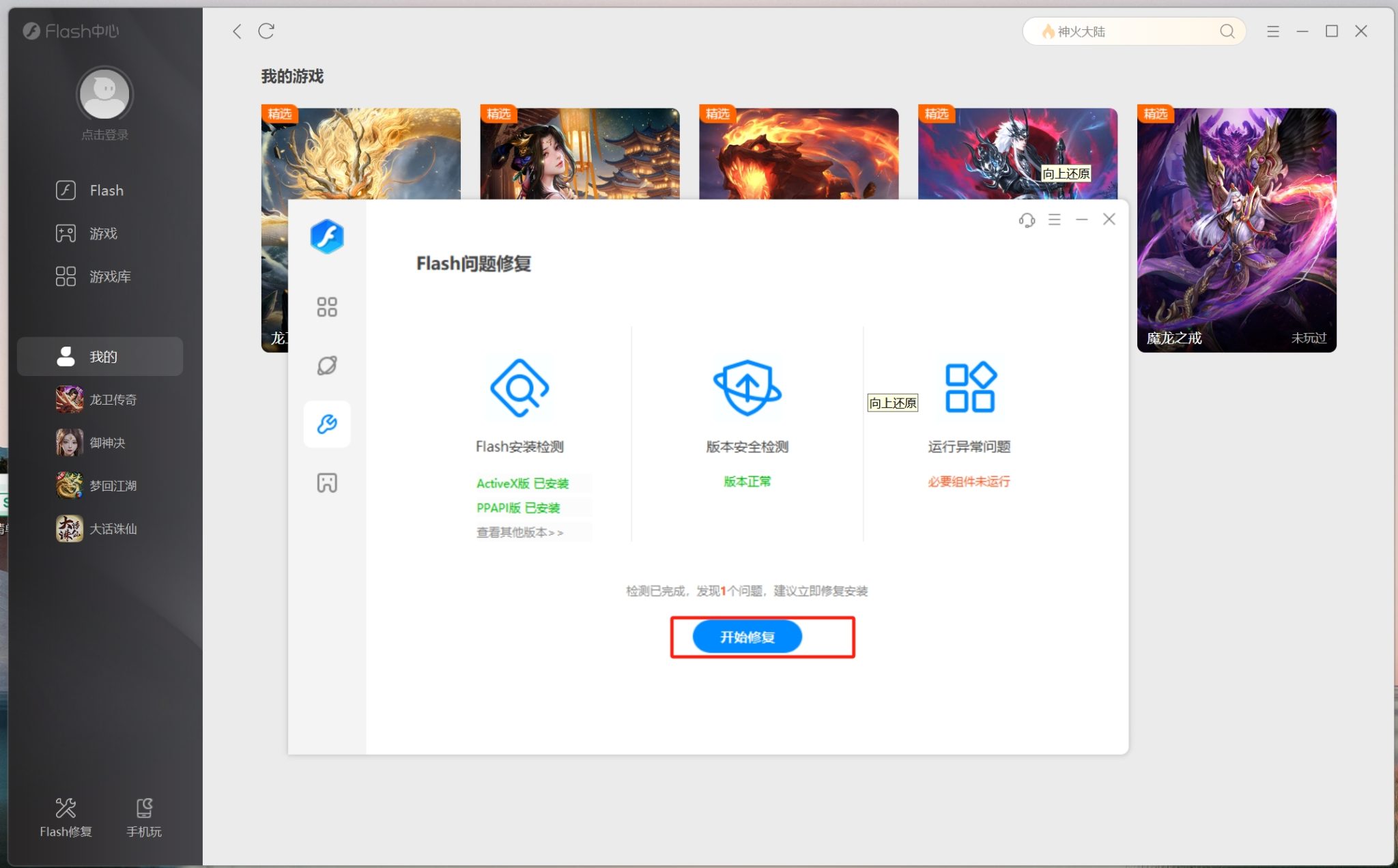This screenshot has width=1398, height=868.
Task: Open the hamburger menu in the repair dialog
Action: coord(1054,219)
